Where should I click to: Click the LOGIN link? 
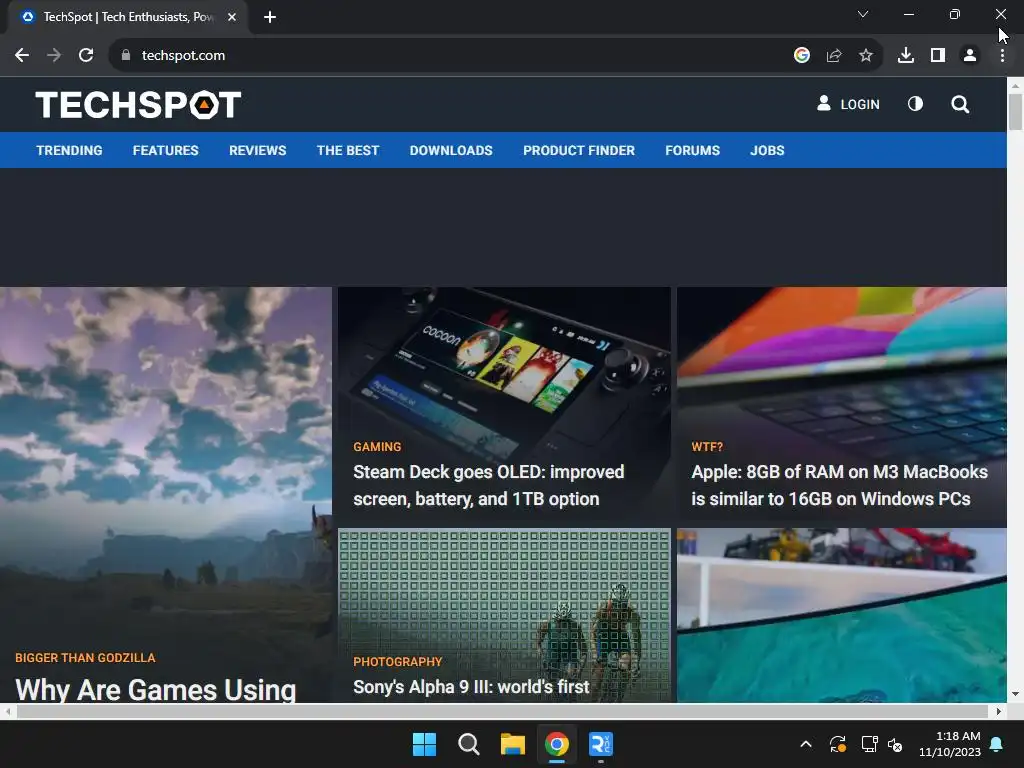tap(848, 104)
